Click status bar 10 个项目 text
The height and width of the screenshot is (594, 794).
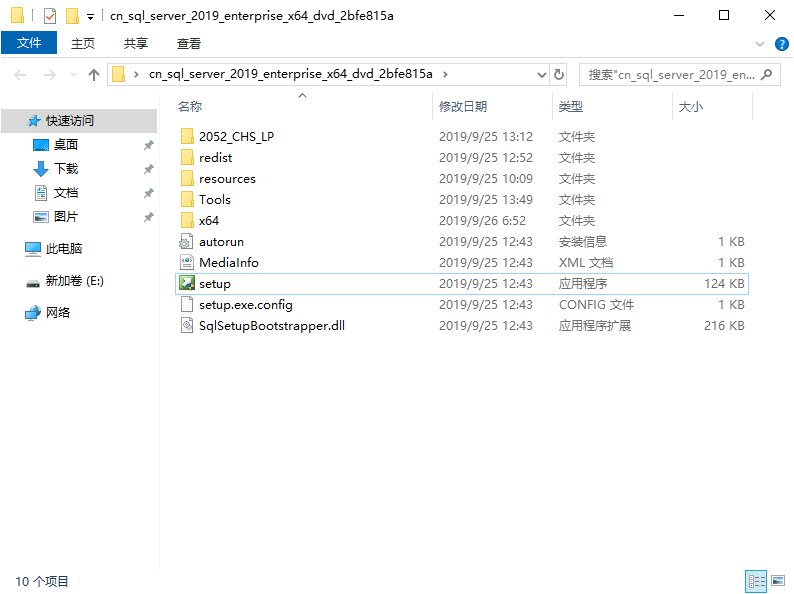click(42, 581)
